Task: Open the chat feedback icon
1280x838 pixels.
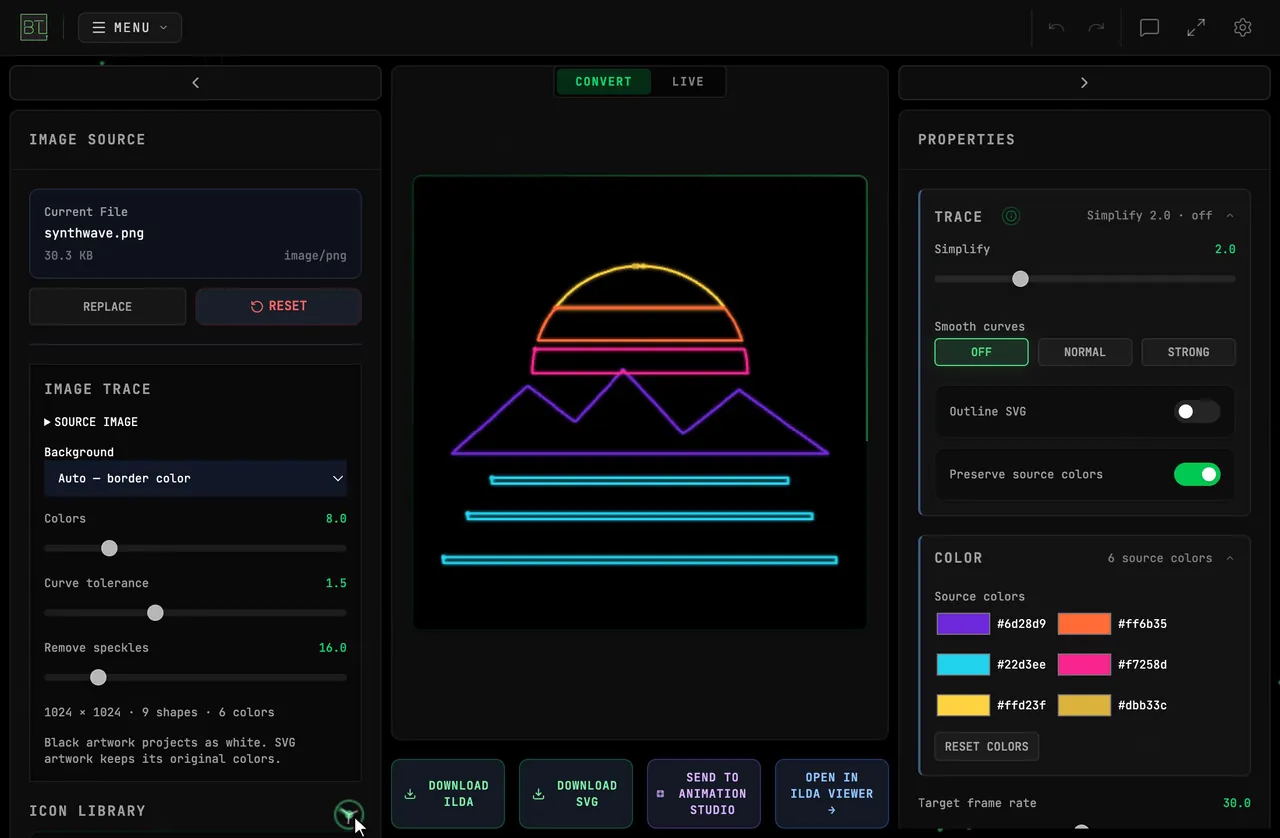Action: click(1150, 28)
